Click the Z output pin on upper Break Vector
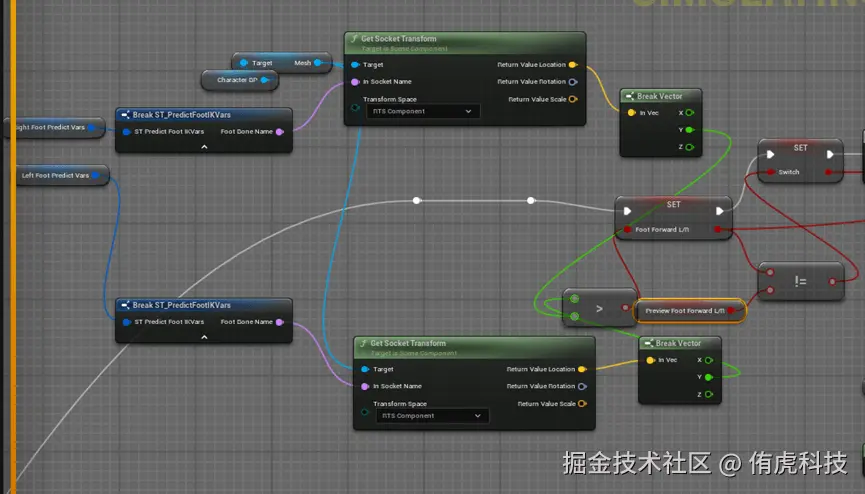865x494 pixels. pos(689,147)
